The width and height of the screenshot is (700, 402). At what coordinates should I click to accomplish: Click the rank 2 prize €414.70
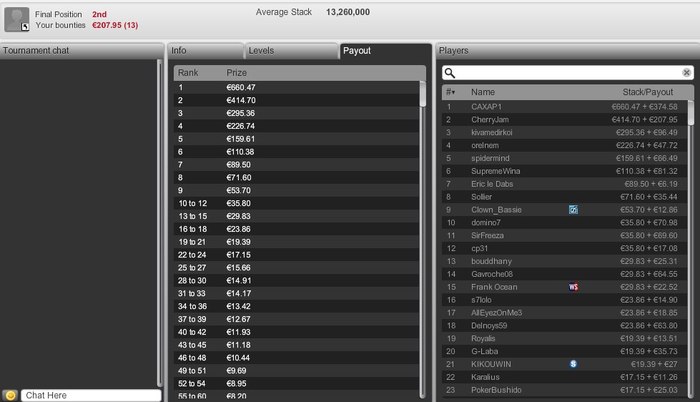(241, 100)
